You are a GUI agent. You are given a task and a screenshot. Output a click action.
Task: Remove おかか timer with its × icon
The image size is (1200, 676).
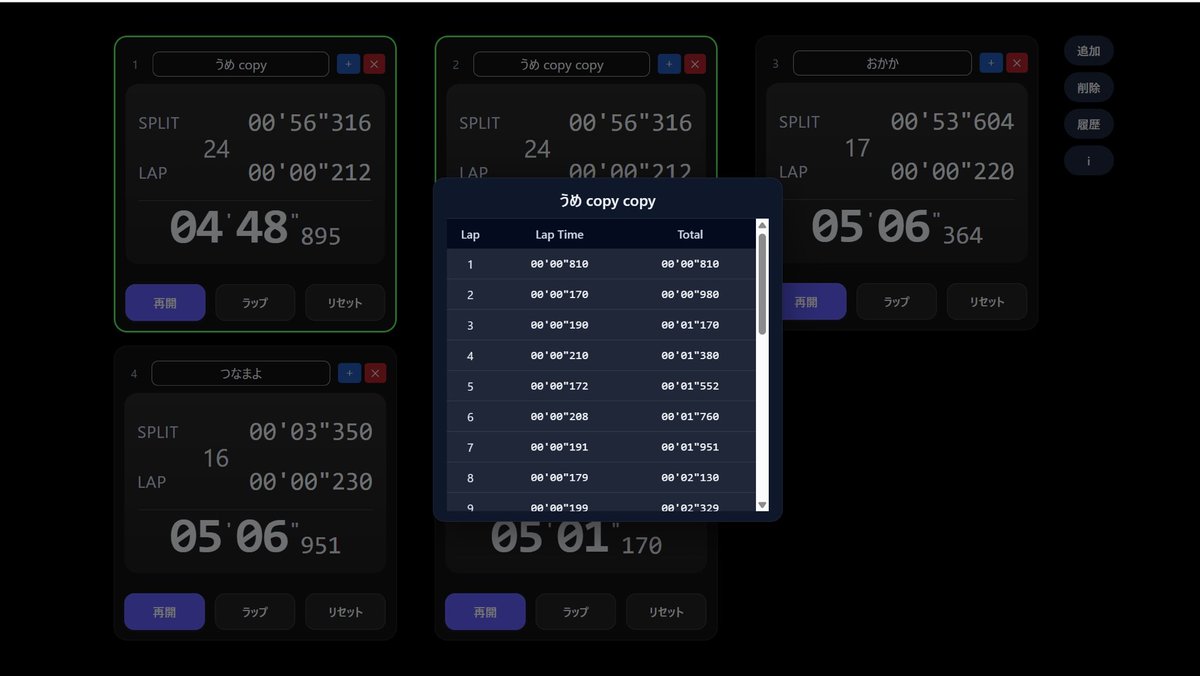click(1016, 62)
